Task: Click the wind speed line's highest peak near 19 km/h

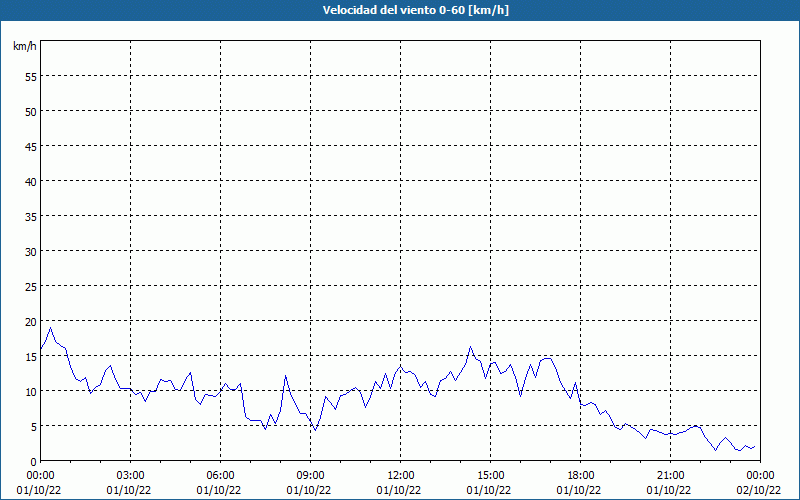Action: pyautogui.click(x=50, y=328)
